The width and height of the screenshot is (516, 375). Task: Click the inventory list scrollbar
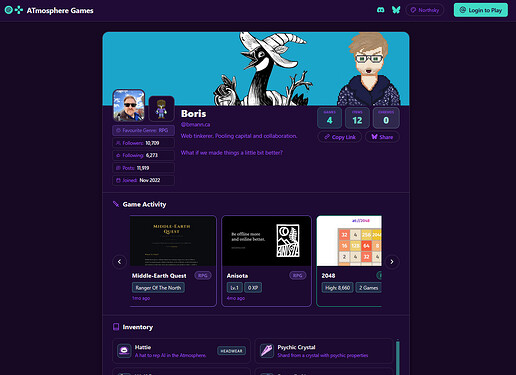click(397, 357)
